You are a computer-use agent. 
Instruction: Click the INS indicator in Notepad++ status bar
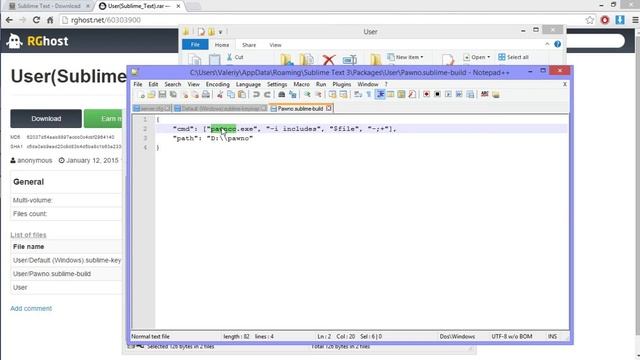point(552,336)
